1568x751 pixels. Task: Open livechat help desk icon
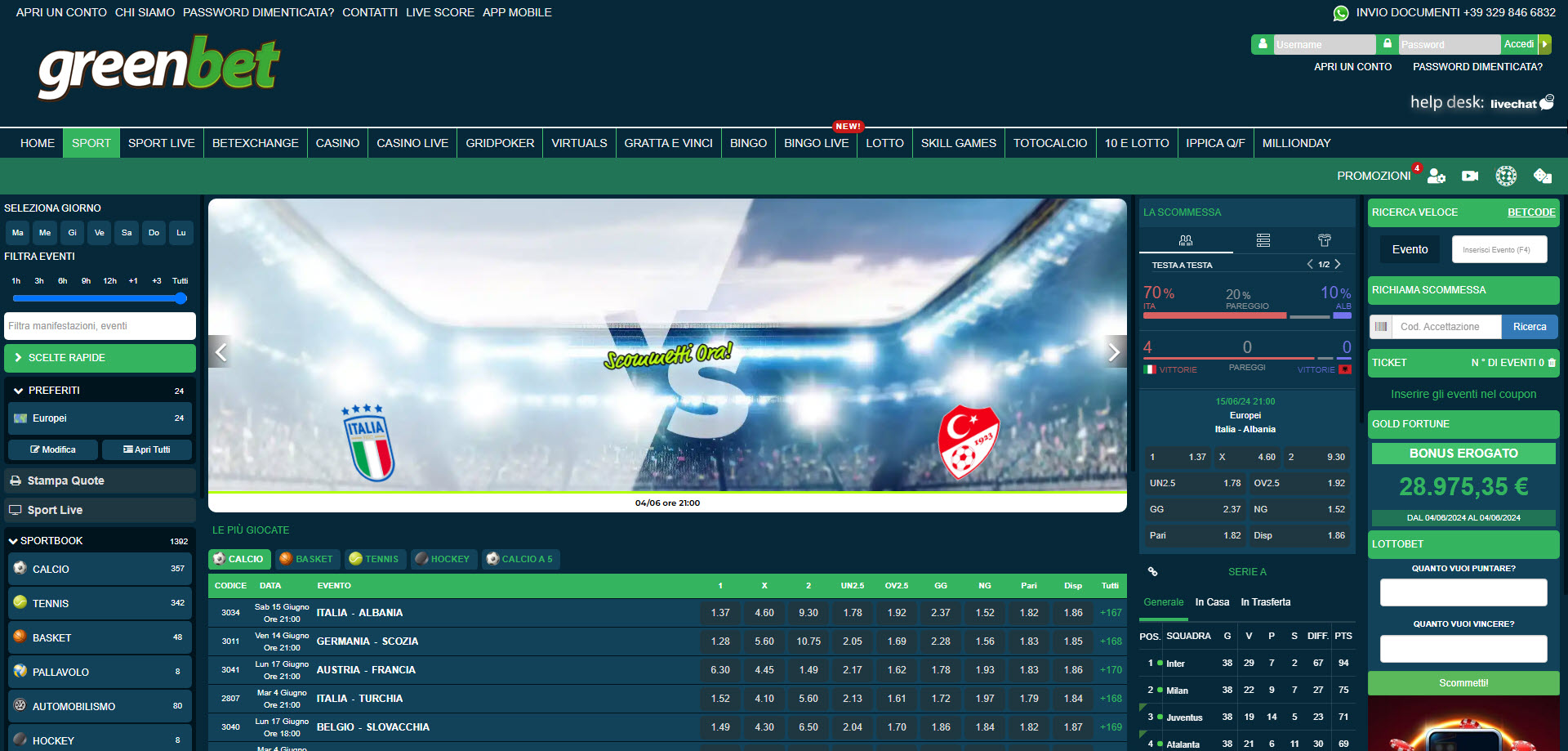1546,102
